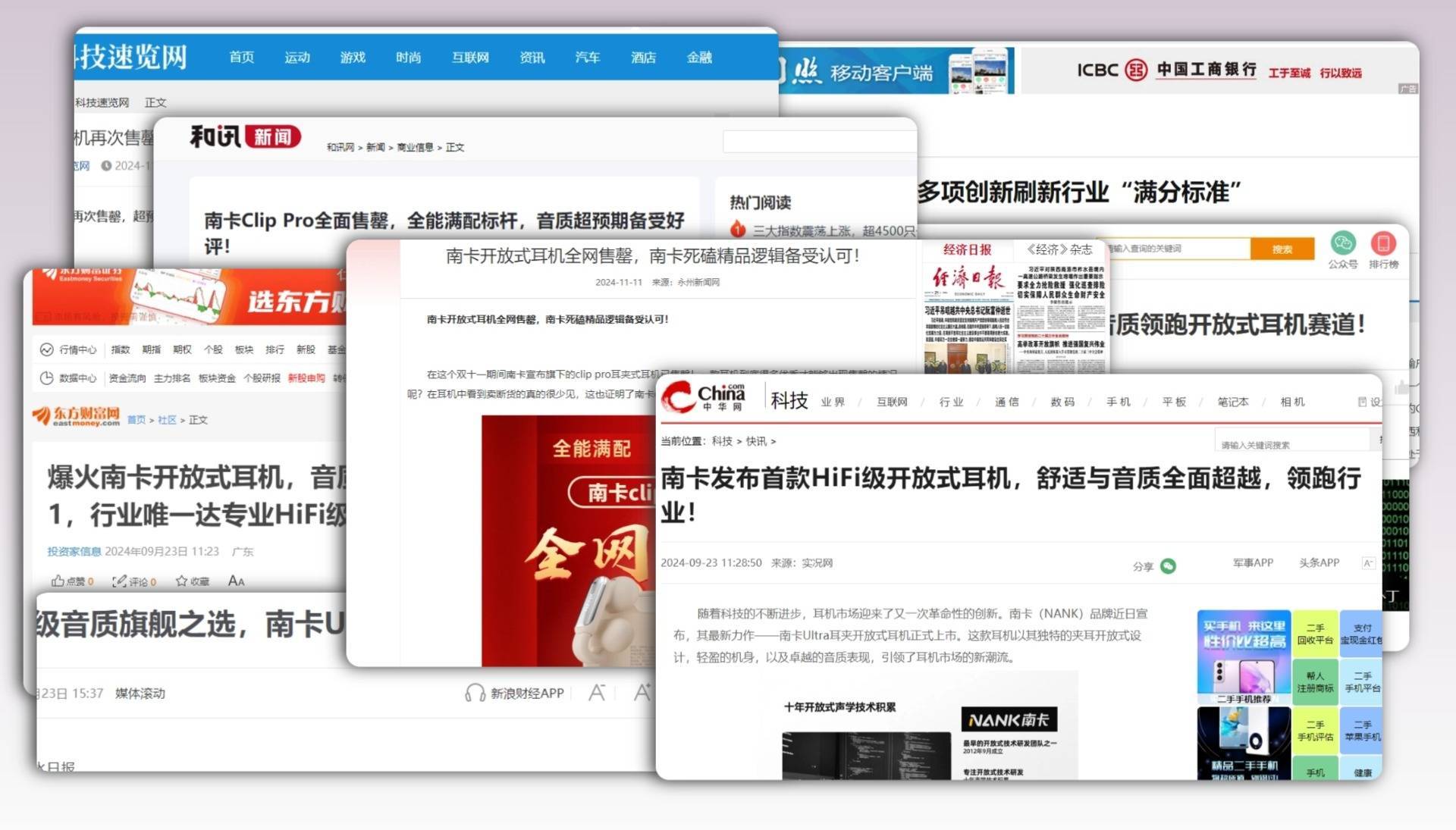
Task: Click the 新浪财经APP headphone icon
Action: click(475, 693)
